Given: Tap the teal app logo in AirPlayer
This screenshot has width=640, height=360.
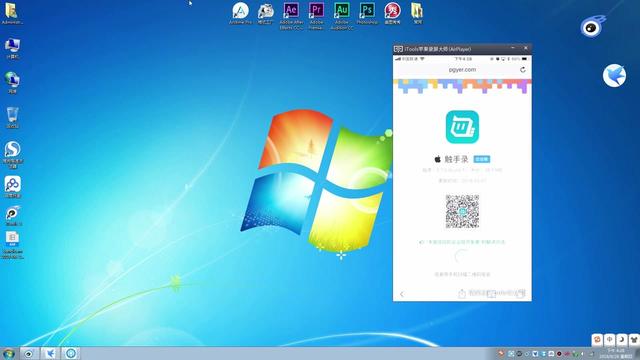Looking at the screenshot, I should pyautogui.click(x=462, y=127).
